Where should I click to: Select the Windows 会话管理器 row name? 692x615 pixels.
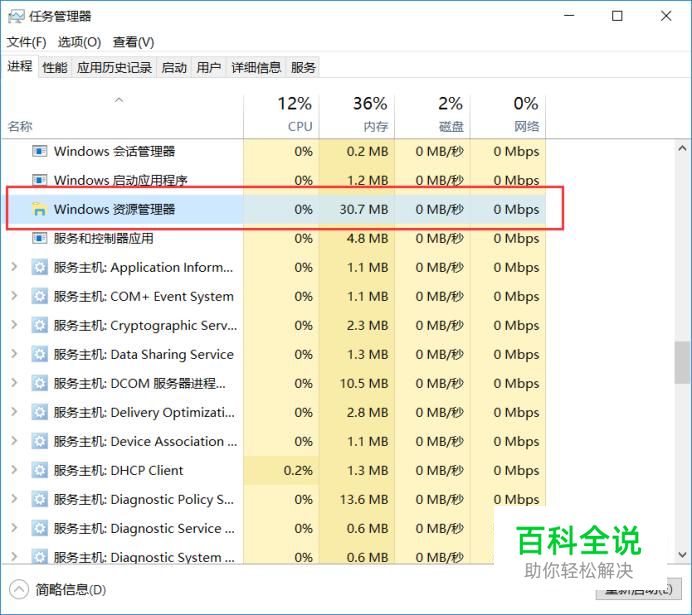coord(114,151)
